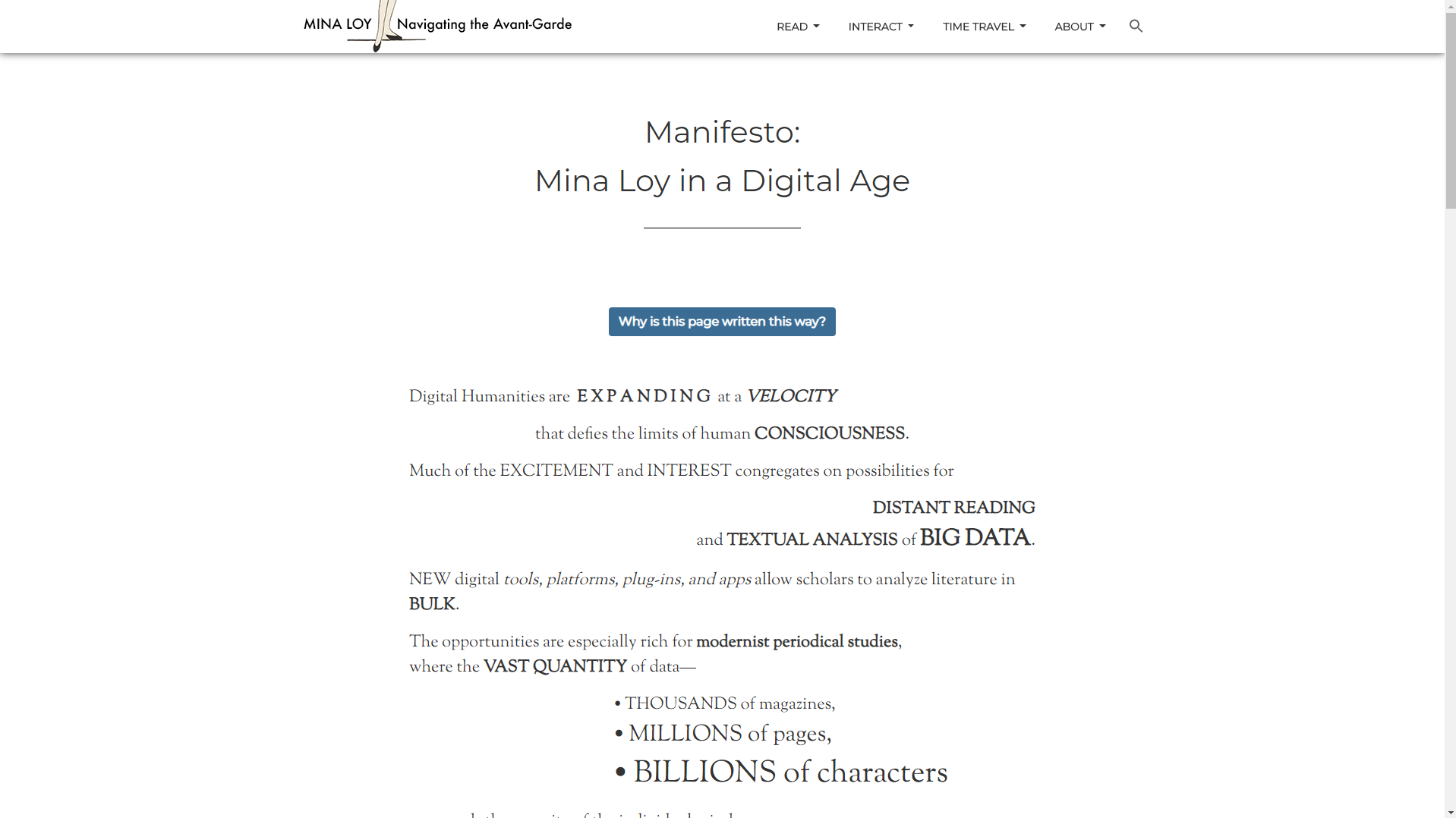1456x818 pixels.
Task: Click the vertical scrollbar thumb
Action: (x=1450, y=110)
